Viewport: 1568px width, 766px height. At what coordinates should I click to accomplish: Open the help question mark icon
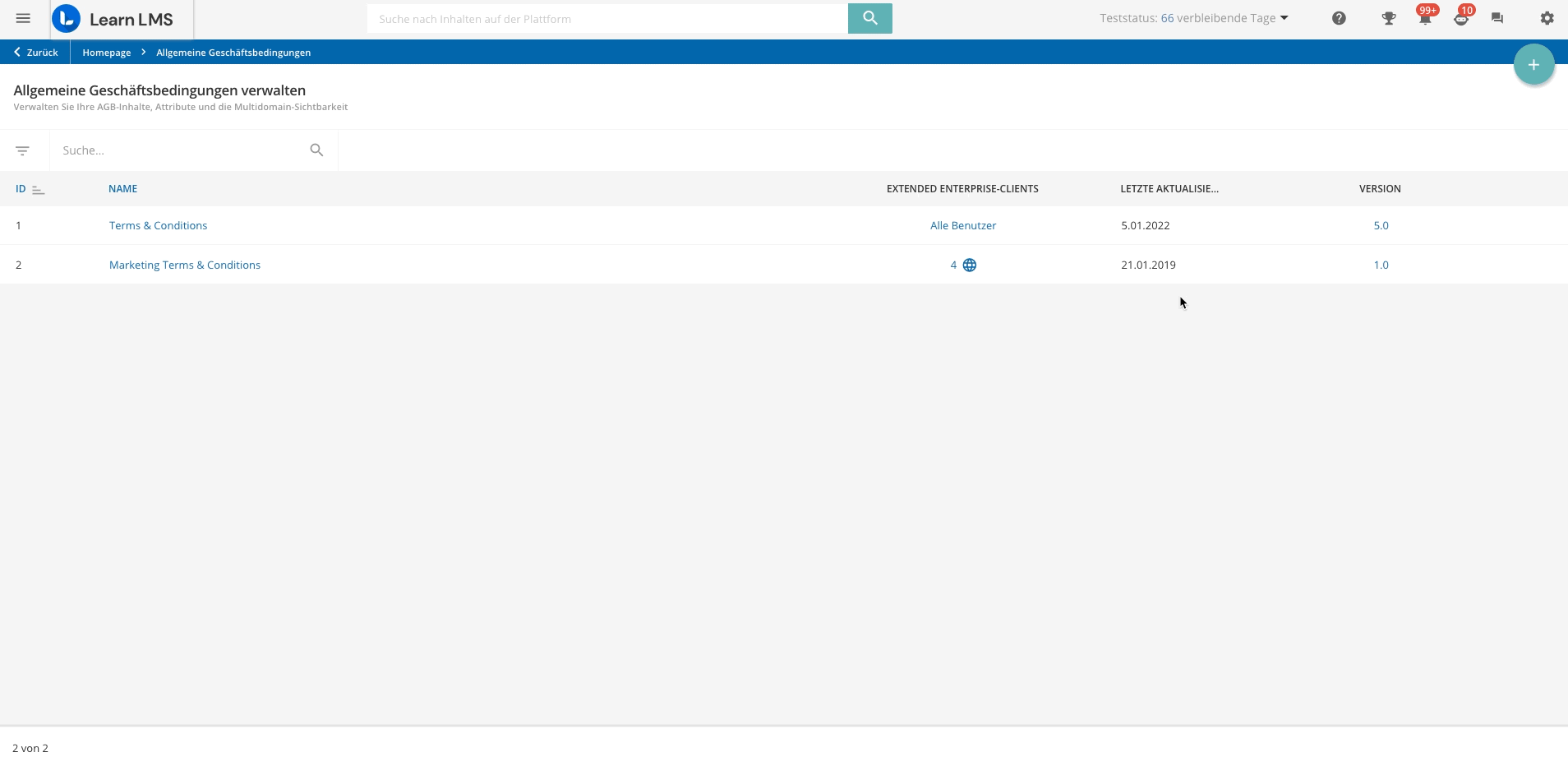point(1339,18)
